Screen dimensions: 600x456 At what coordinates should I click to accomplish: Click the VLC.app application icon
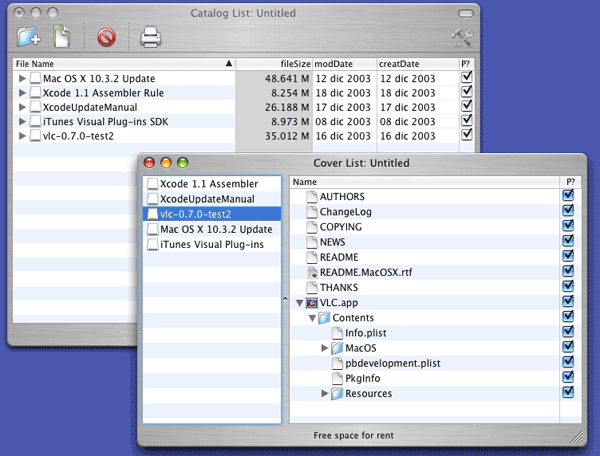[312, 302]
